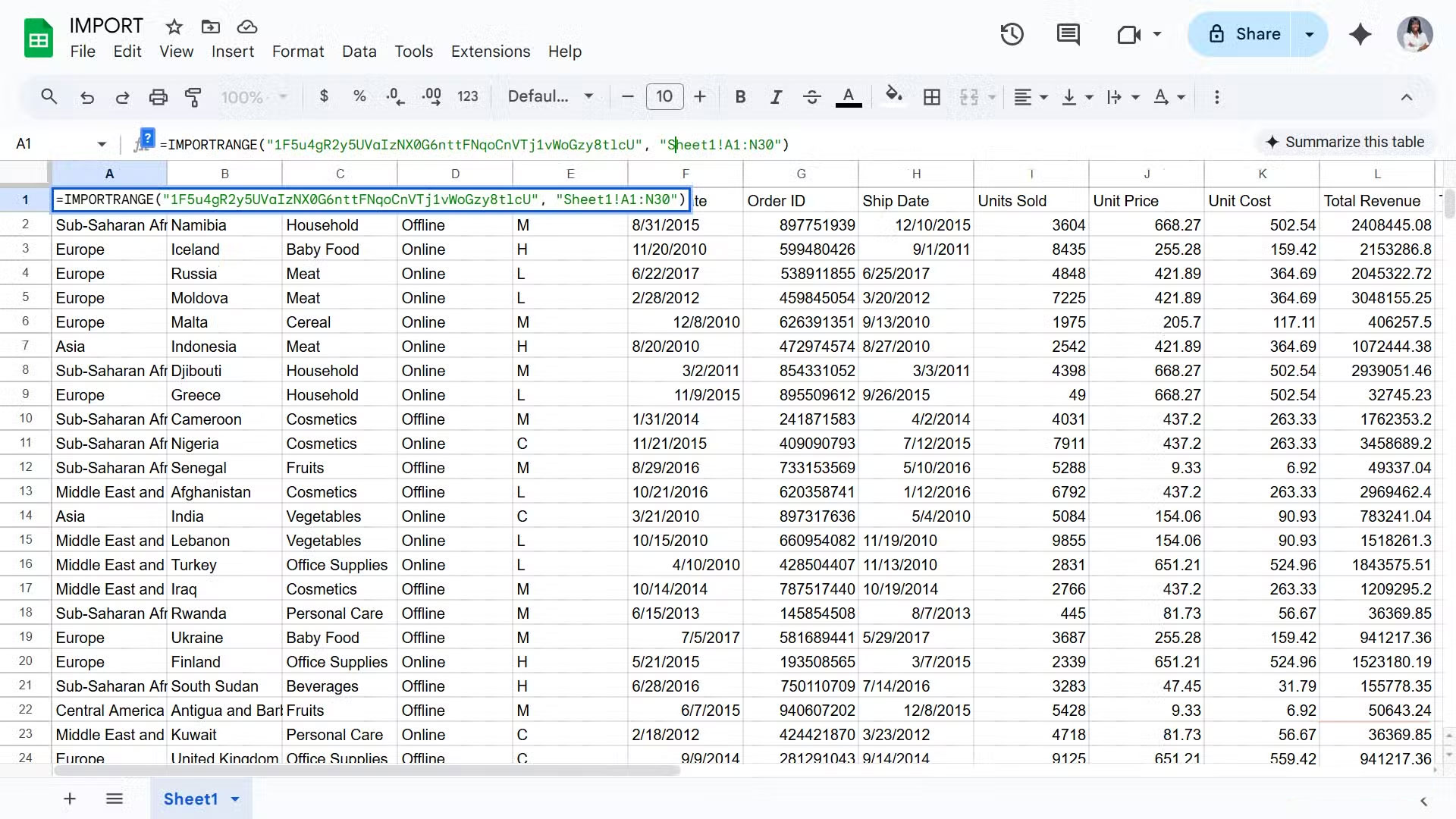
Task: Open the Borders tool
Action: click(x=932, y=96)
